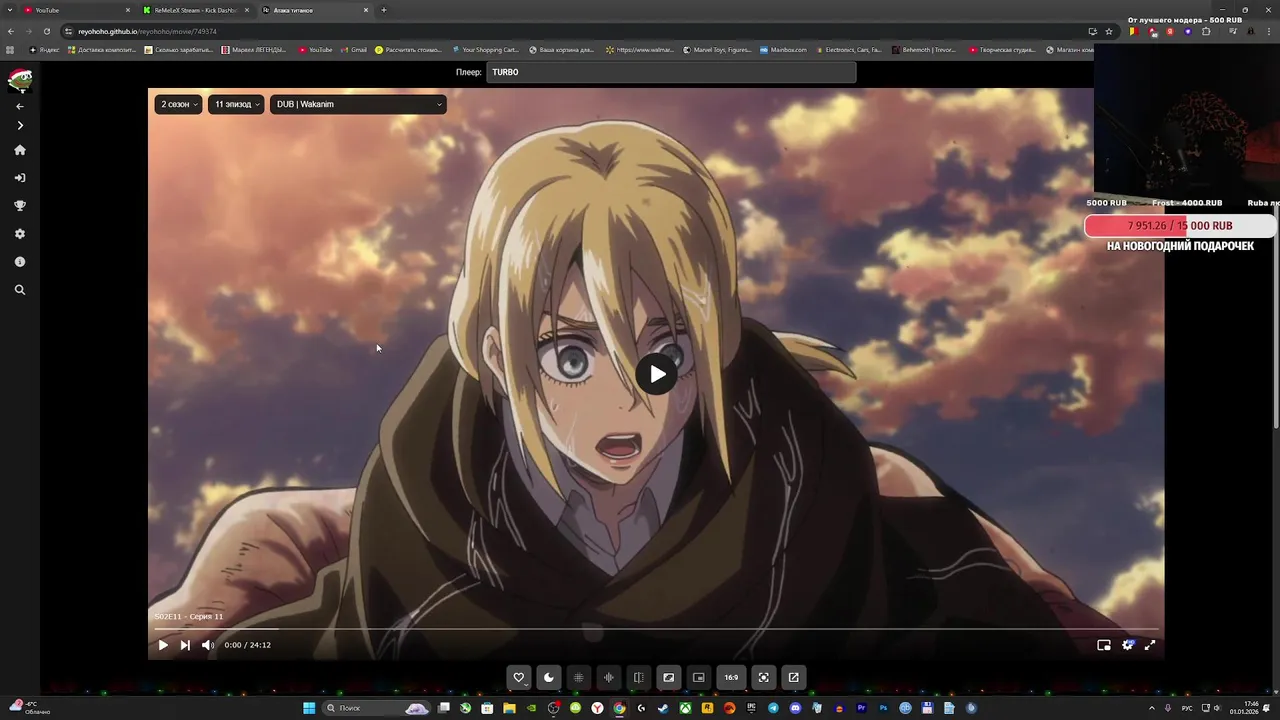Go to Home in the sidebar
This screenshot has height=720, width=1280.
pyautogui.click(x=20, y=150)
